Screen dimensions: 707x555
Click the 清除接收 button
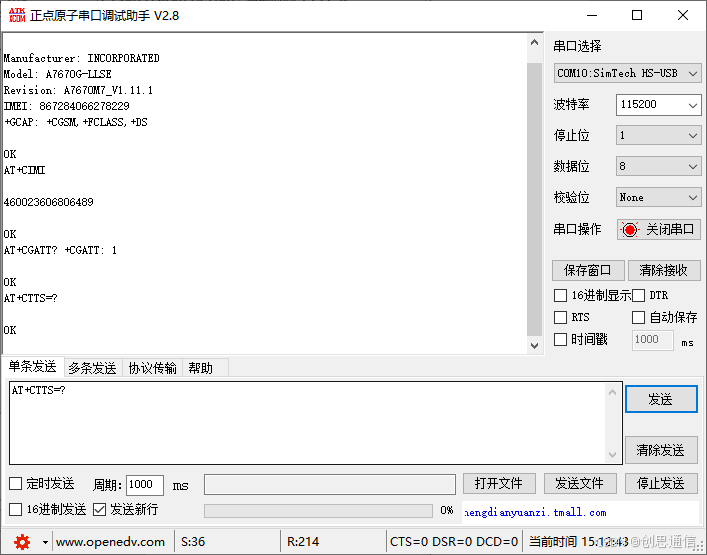pos(663,270)
